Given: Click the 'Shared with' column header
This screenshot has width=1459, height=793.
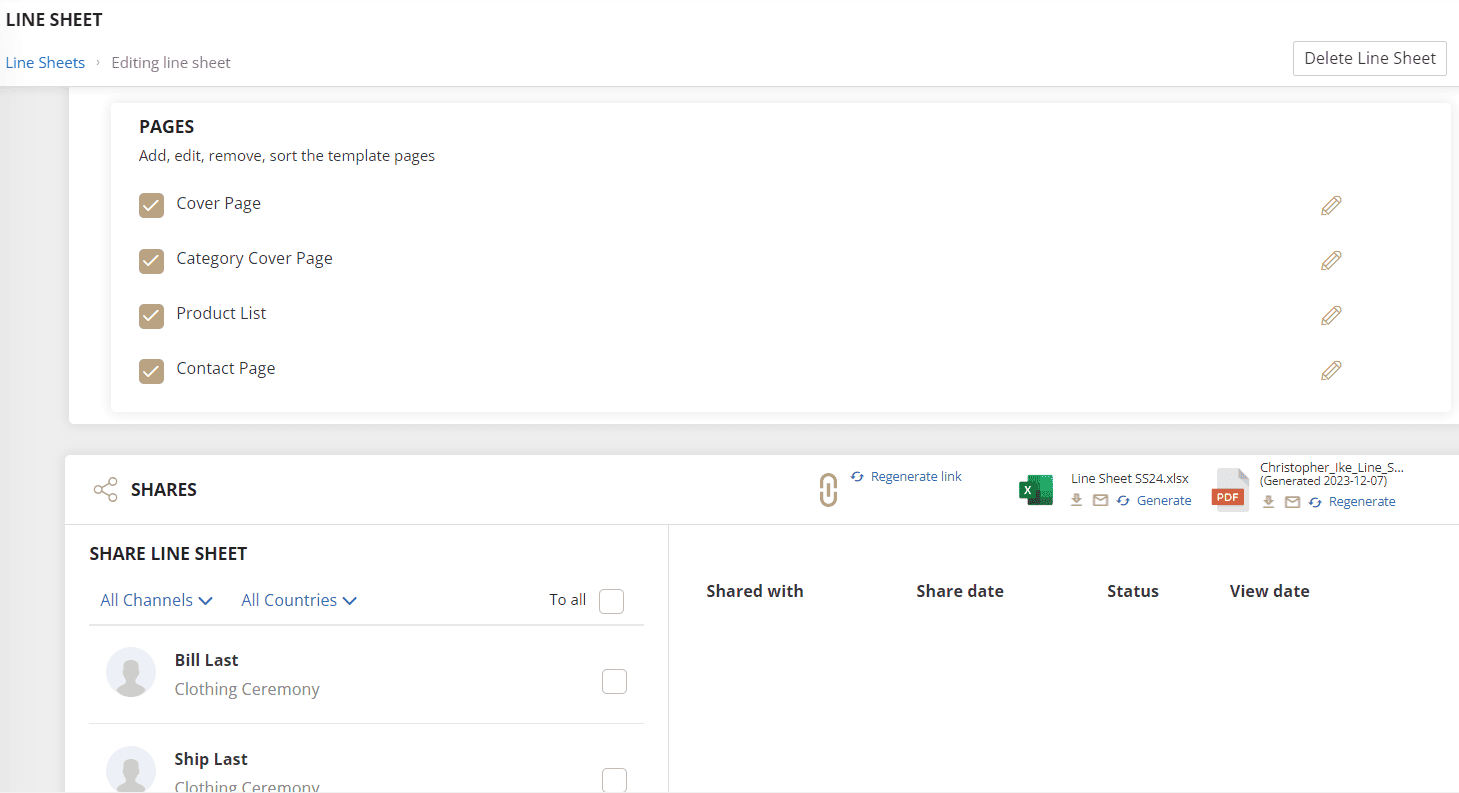Looking at the screenshot, I should coord(755,591).
